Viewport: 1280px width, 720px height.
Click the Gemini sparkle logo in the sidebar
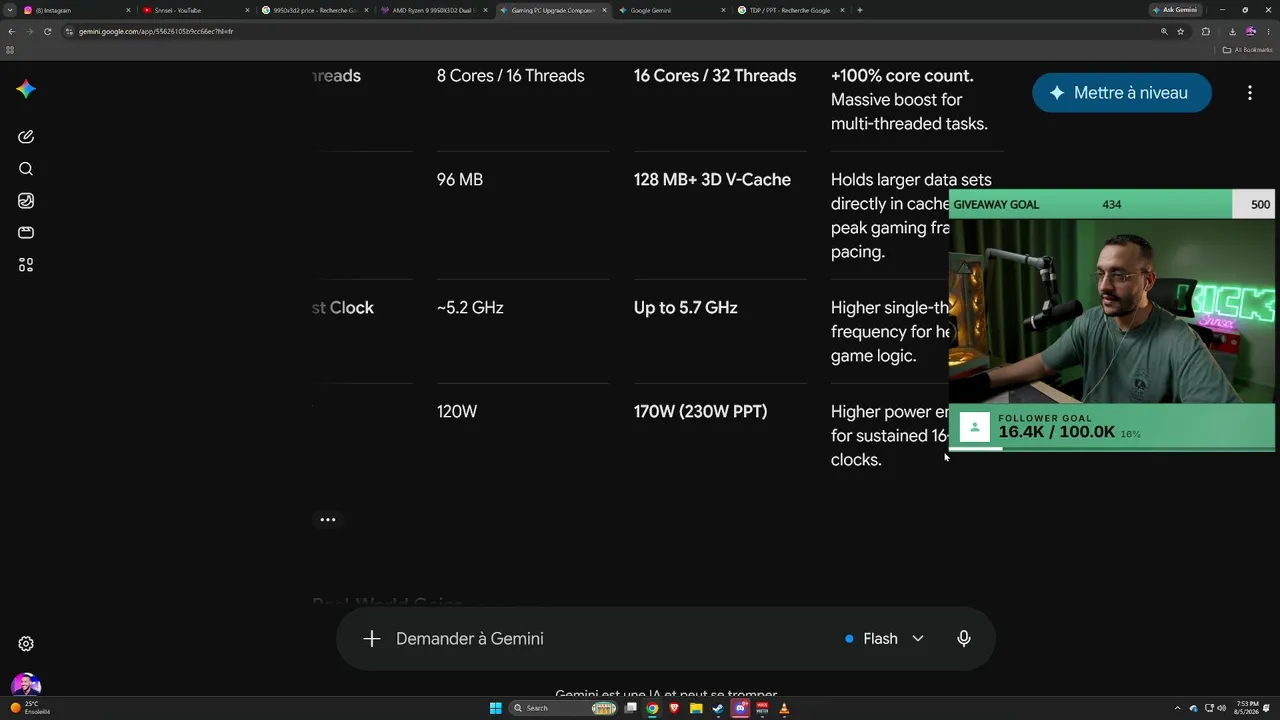[x=26, y=89]
